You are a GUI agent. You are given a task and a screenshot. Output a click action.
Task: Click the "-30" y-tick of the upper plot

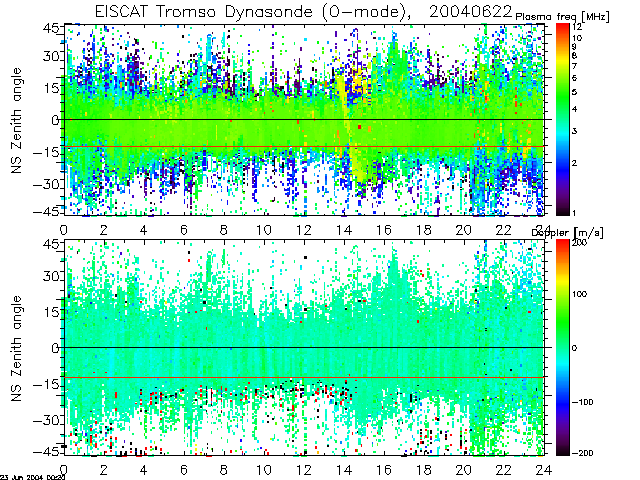46,184
